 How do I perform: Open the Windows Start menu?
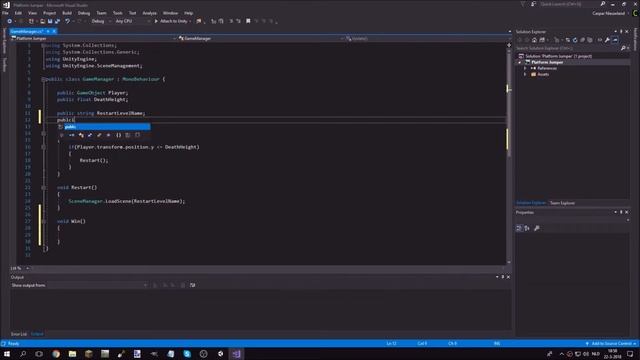(7, 354)
